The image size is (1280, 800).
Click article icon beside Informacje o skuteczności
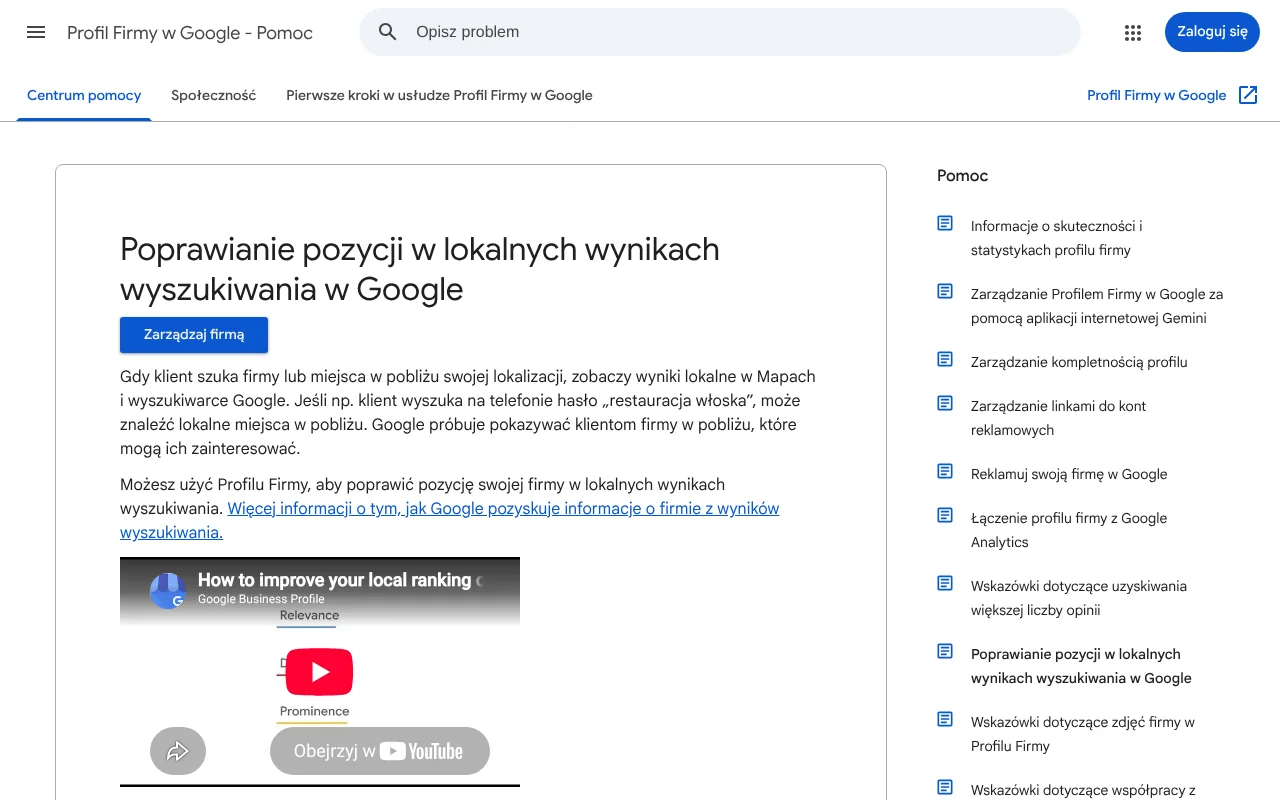pyautogui.click(x=945, y=223)
